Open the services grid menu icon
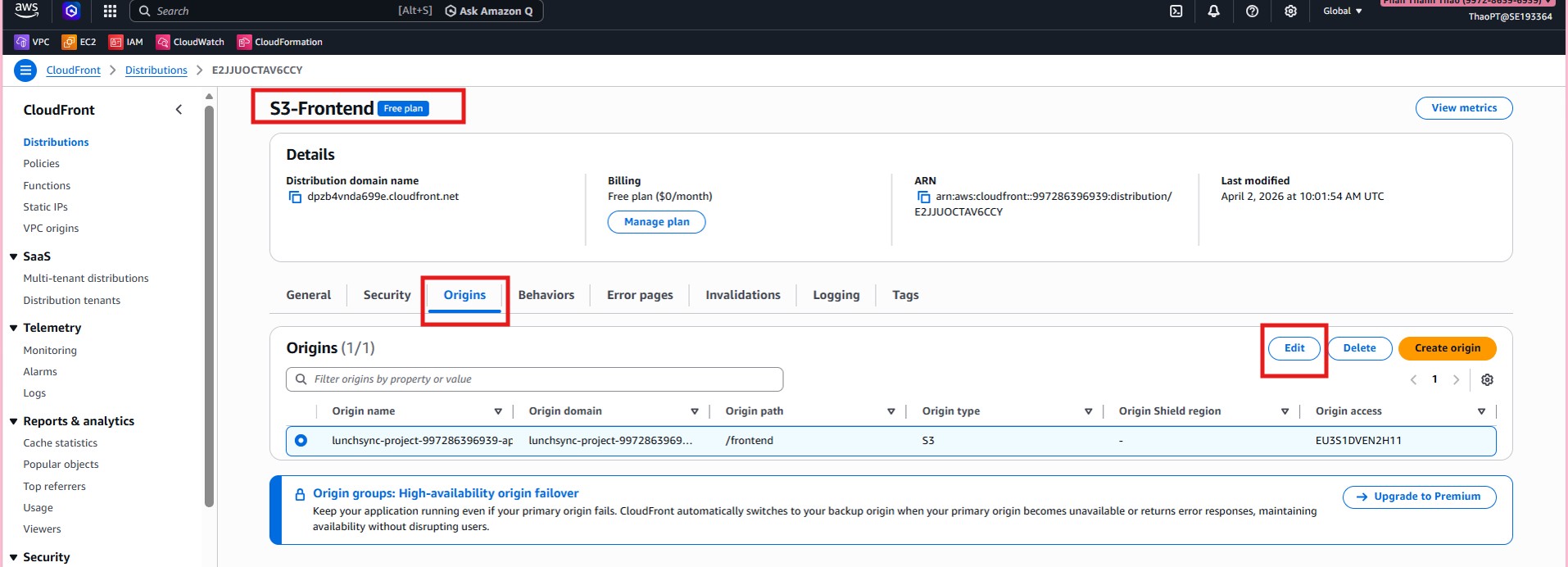Image resolution: width=1568 pixels, height=567 pixels. click(110, 11)
